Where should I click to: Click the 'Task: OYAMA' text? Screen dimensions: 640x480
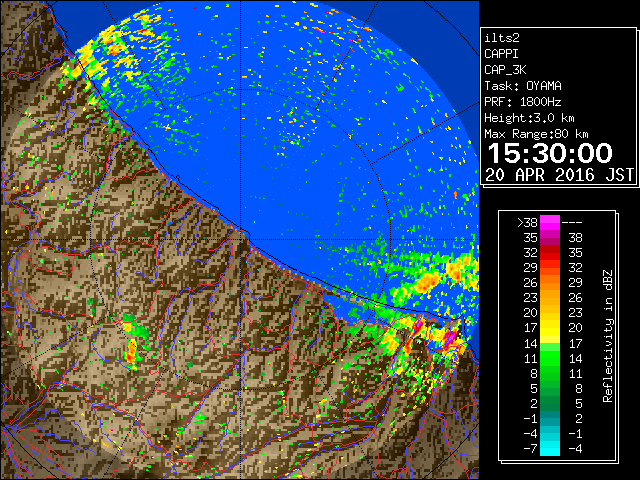click(x=523, y=86)
